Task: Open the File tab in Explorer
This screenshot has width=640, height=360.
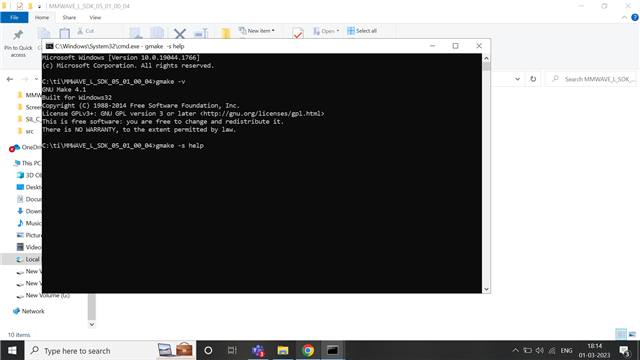Action: point(14,18)
